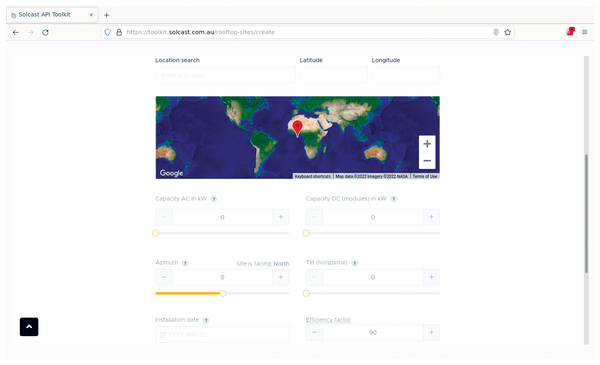Click the Efficiency factor value 90
This screenshot has width=600, height=365.
373,332
